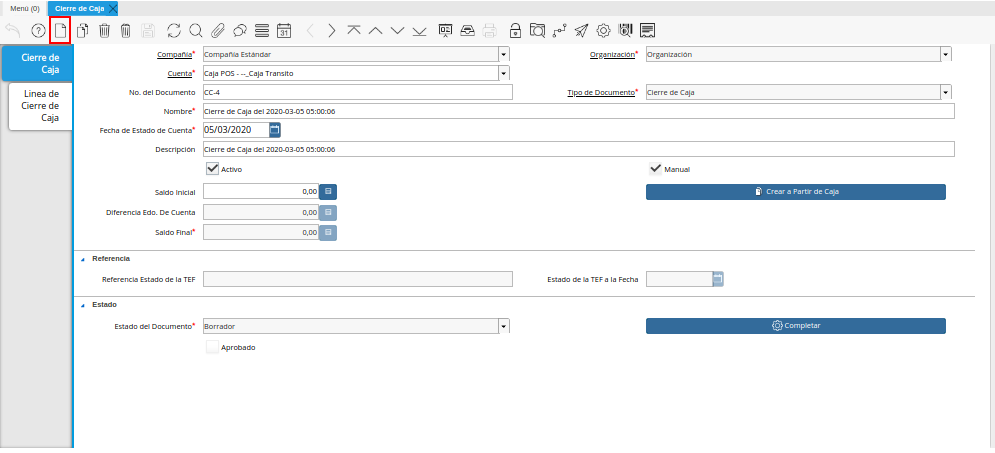The image size is (995, 453).
Task: Click the Copy Record icon
Action: tap(82, 30)
